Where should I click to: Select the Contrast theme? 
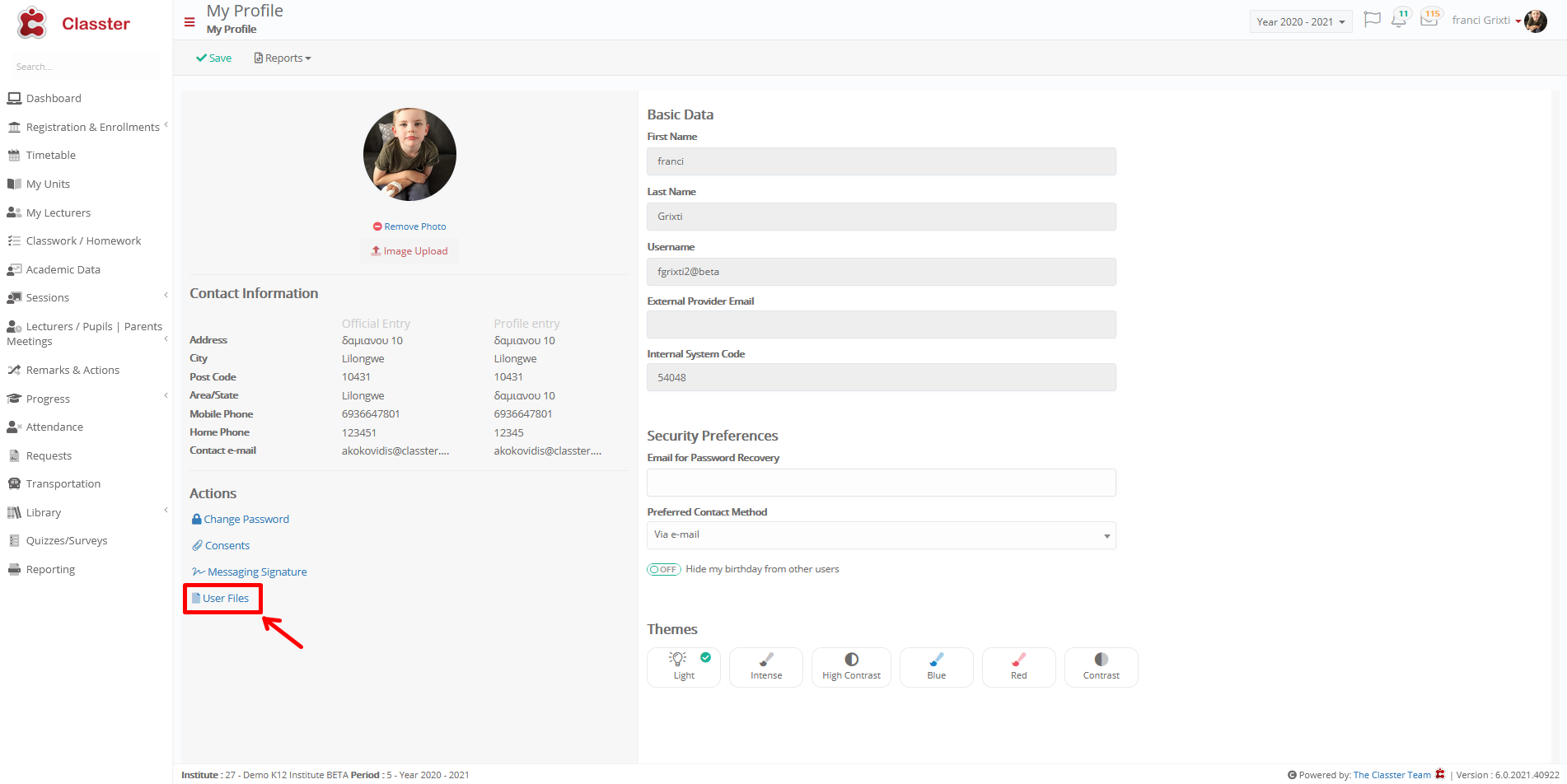(1102, 667)
